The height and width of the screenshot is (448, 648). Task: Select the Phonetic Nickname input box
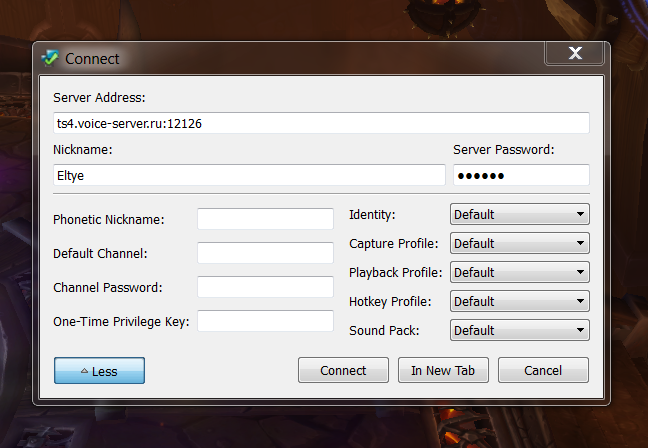coord(265,219)
